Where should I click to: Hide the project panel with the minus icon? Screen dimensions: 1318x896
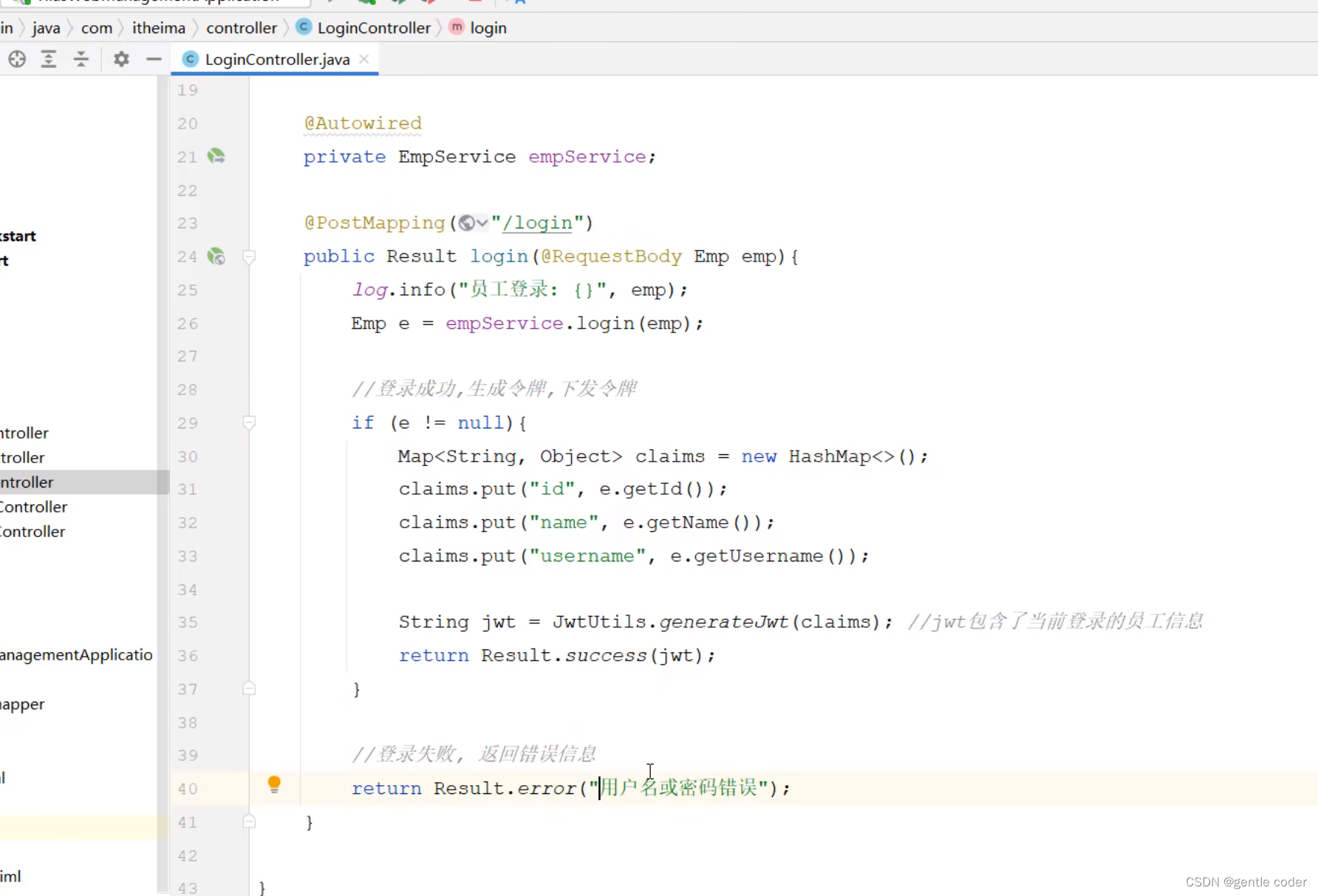[x=154, y=59]
